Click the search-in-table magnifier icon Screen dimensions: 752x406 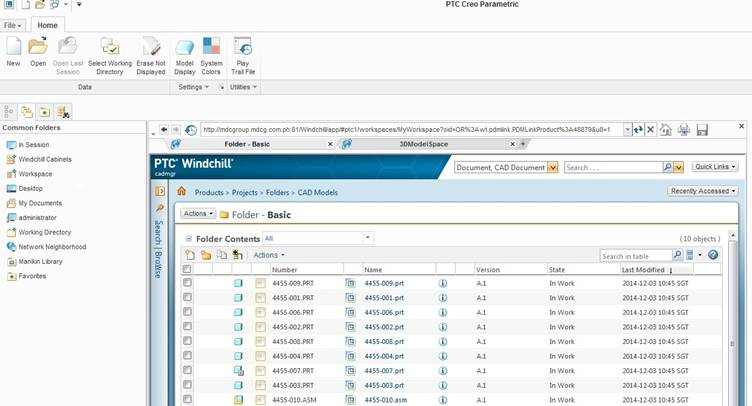point(677,255)
